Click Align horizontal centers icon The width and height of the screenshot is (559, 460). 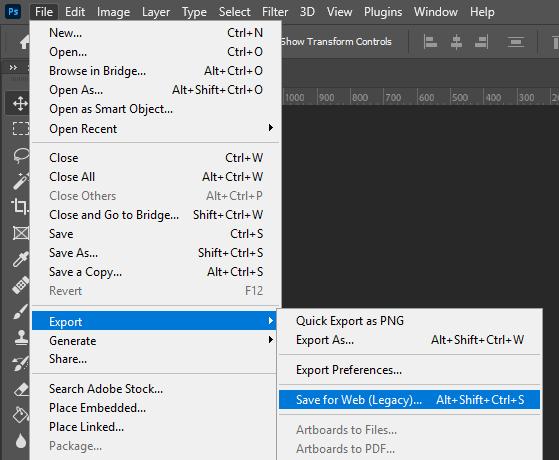456,42
